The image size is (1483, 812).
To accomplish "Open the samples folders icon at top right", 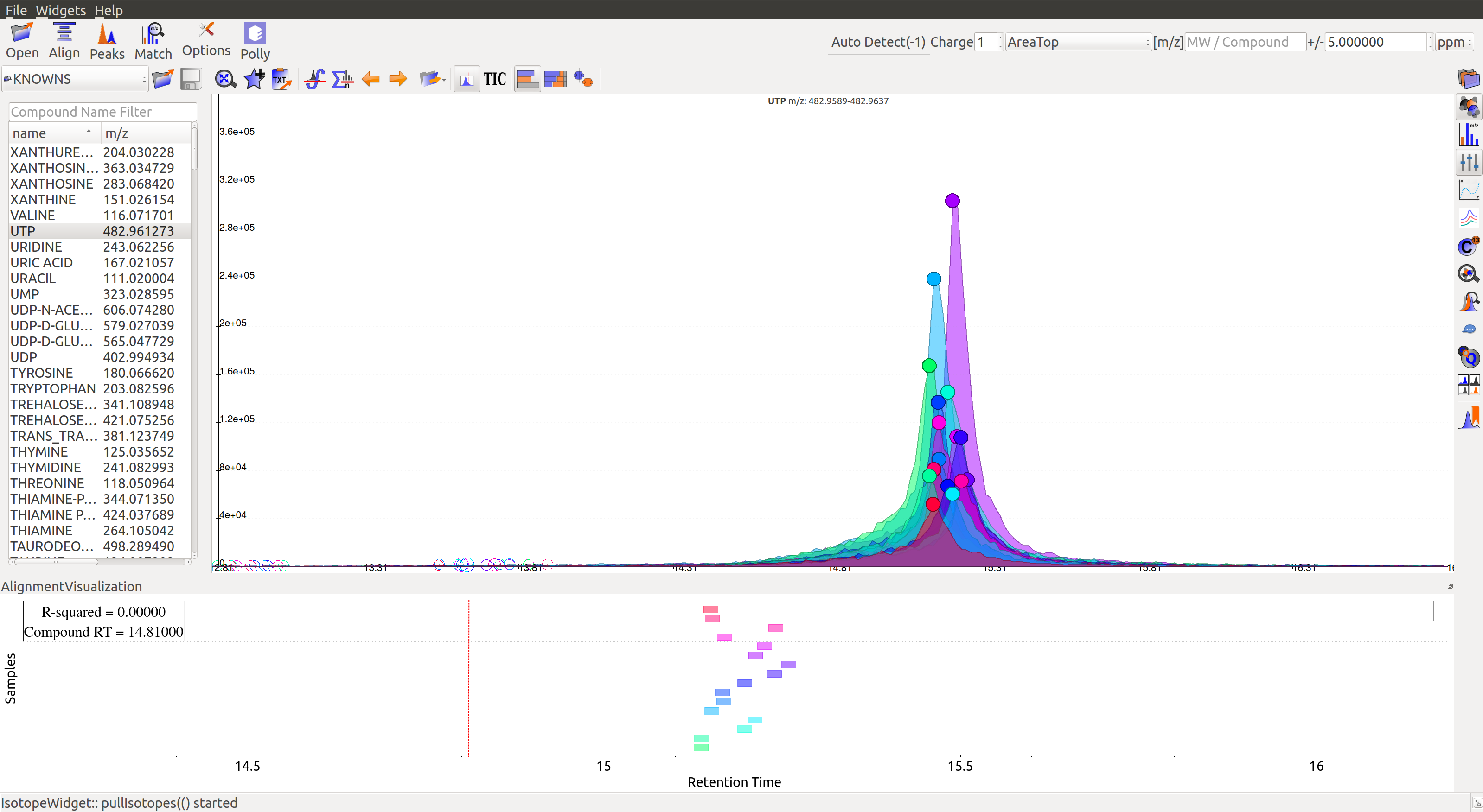I will point(1469,79).
